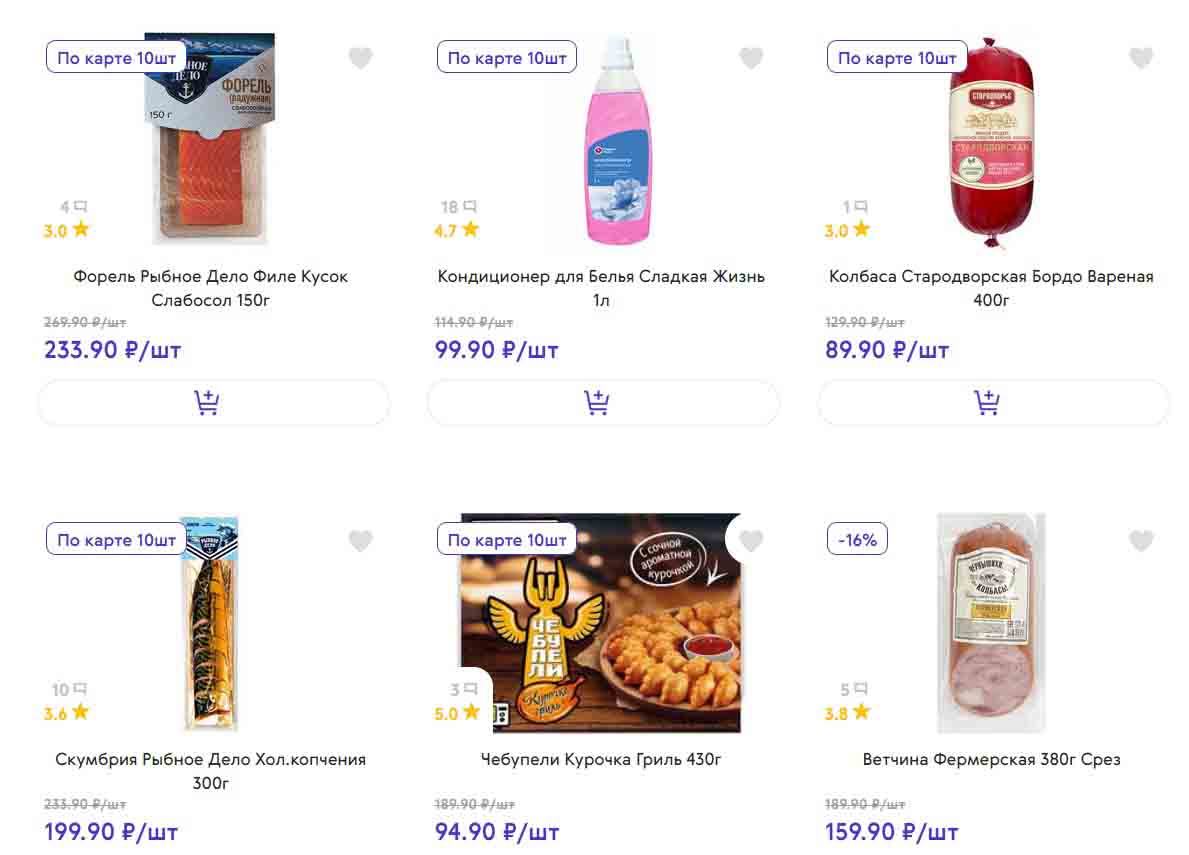Open Чебупели Курочка Гриль 430г title
The width and height of the screenshot is (1189, 855).
601,760
